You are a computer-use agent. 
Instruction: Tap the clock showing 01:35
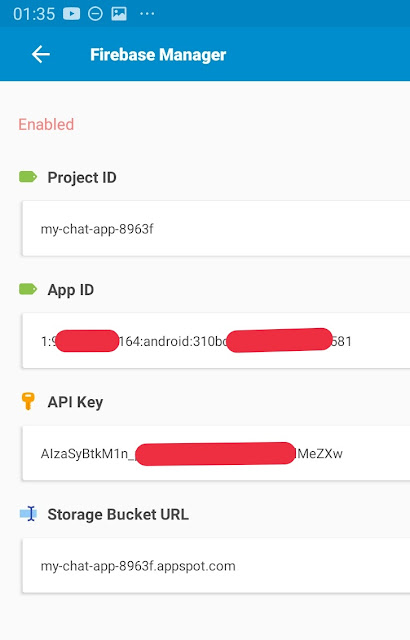[34, 14]
